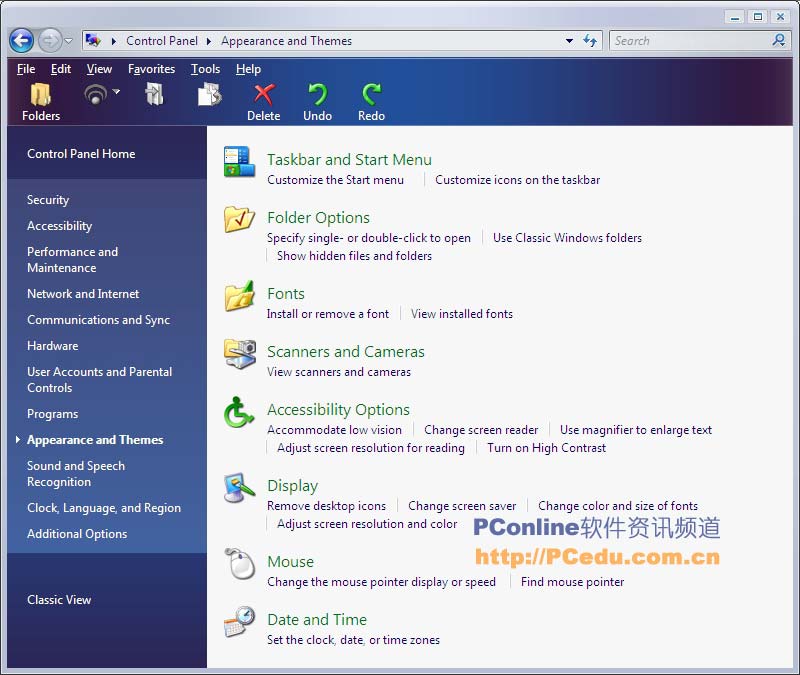Click Appearance and Themes in address bar
This screenshot has height=675, width=800.
(286, 41)
